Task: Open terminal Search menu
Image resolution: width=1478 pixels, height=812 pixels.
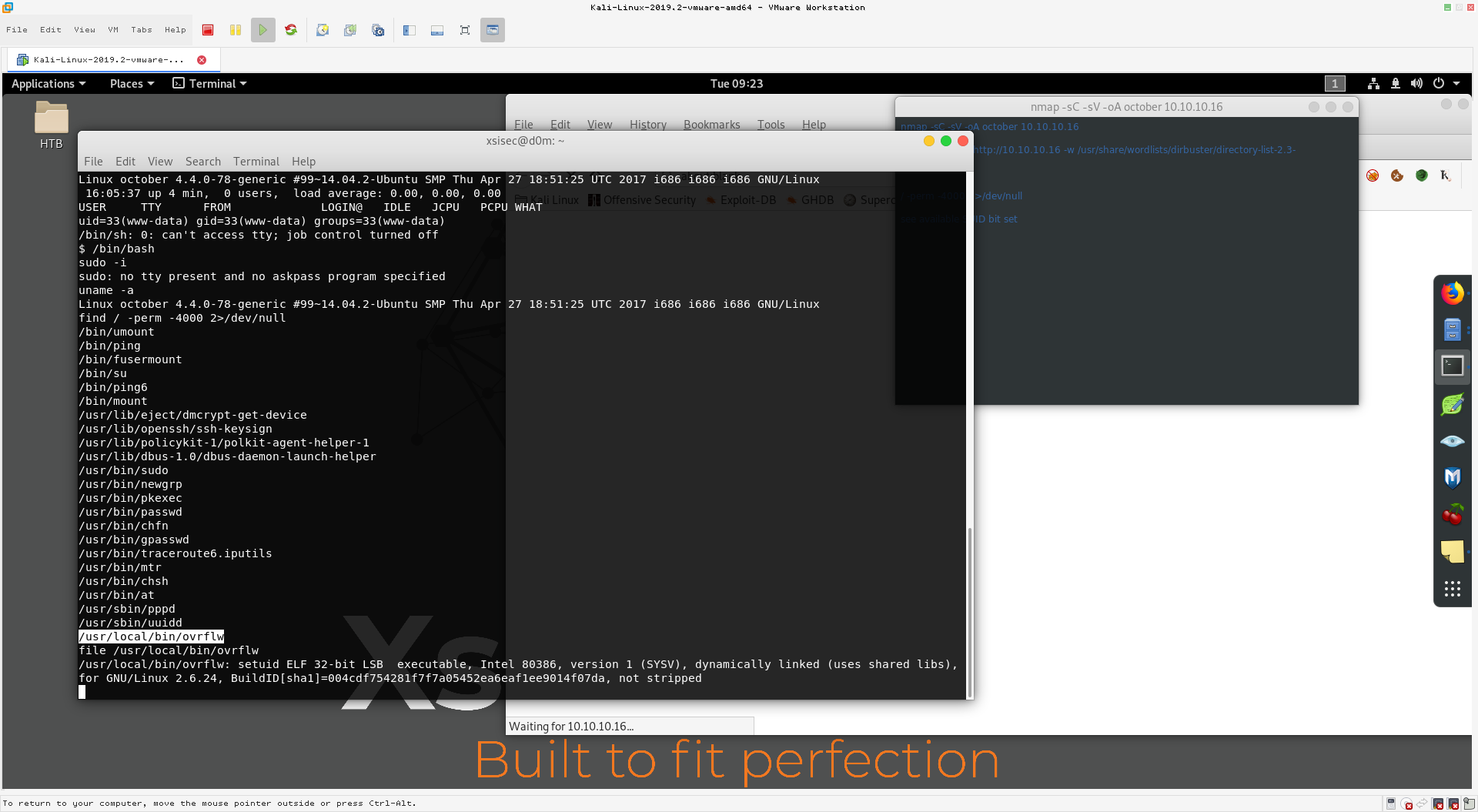Action: coord(203,162)
